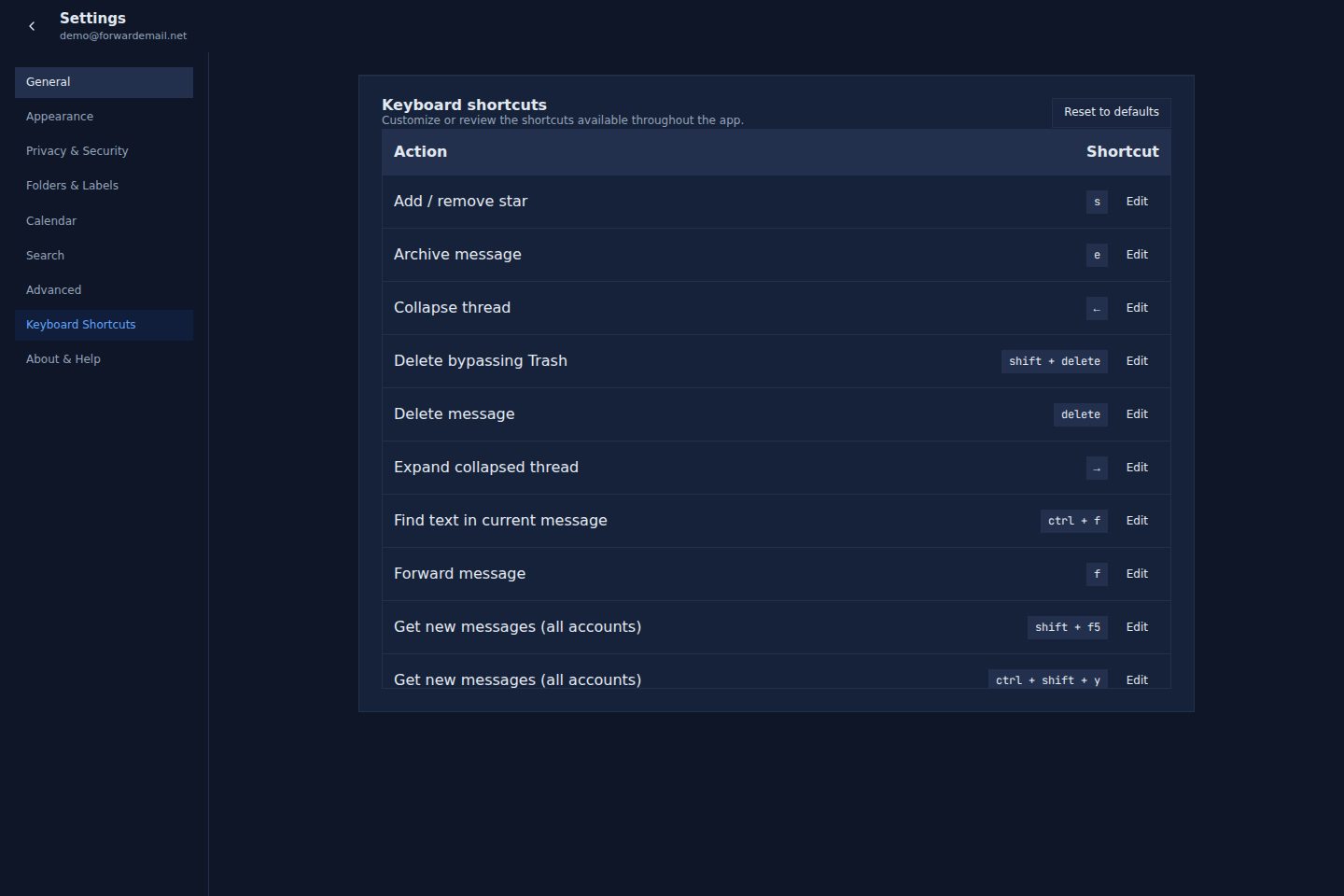Screen dimensions: 1344x896
Task: Edit the Add / remove star shortcut
Action: point(1137,202)
